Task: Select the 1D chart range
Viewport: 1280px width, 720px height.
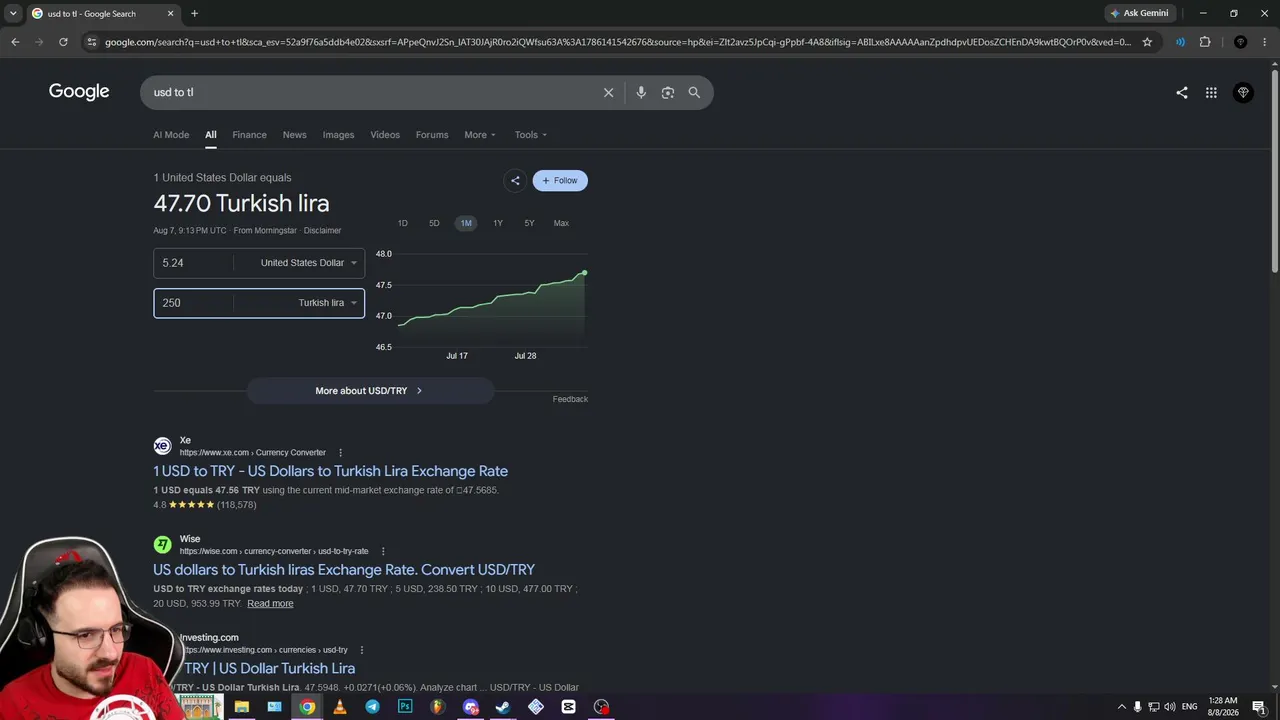Action: coord(403,223)
